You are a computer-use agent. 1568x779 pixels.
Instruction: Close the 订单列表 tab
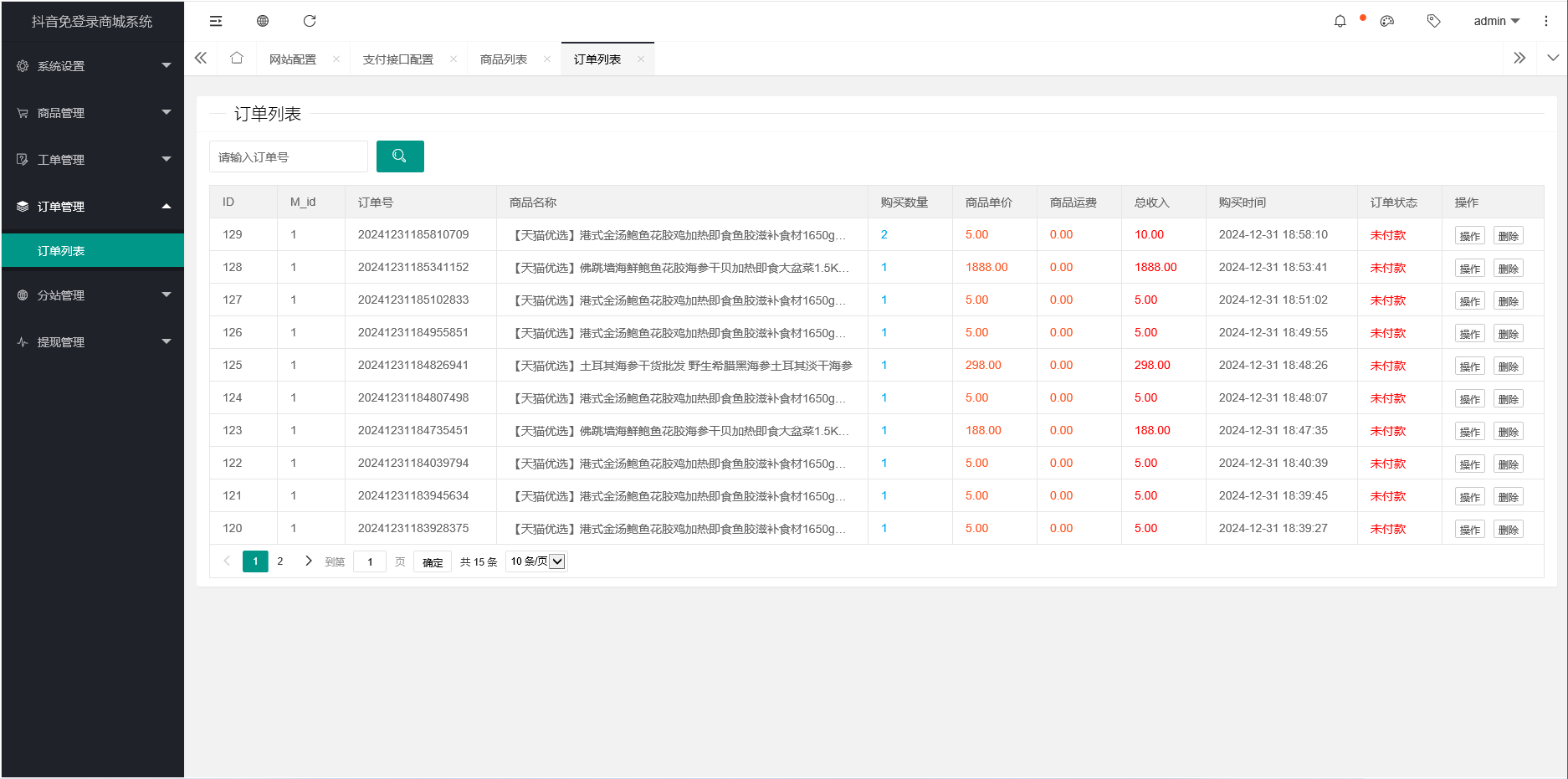tap(641, 59)
